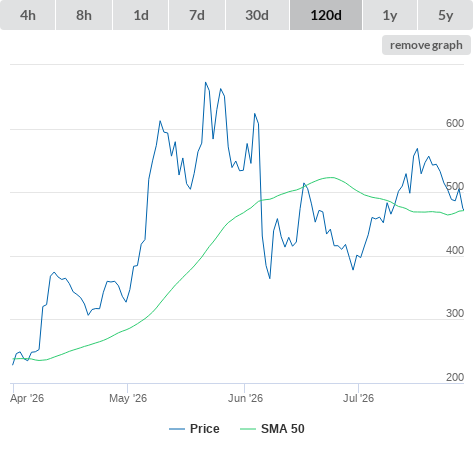Image resolution: width=474 pixels, height=455 pixels.
Task: Show the 1y price history
Action: (x=390, y=15)
